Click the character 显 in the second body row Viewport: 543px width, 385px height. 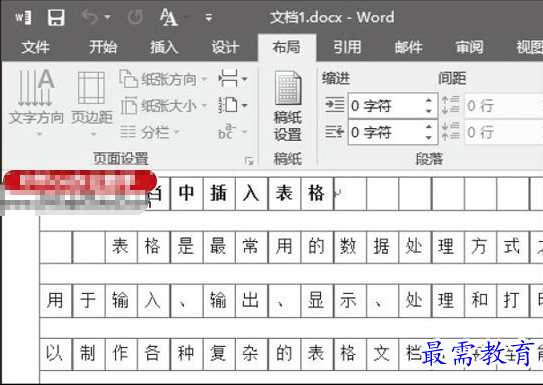pyautogui.click(x=316, y=300)
